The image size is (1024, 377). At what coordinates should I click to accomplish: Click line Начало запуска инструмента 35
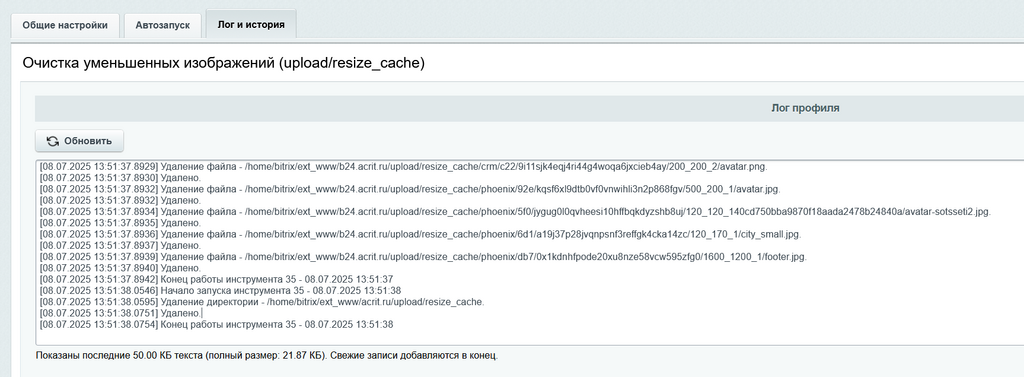point(220,291)
